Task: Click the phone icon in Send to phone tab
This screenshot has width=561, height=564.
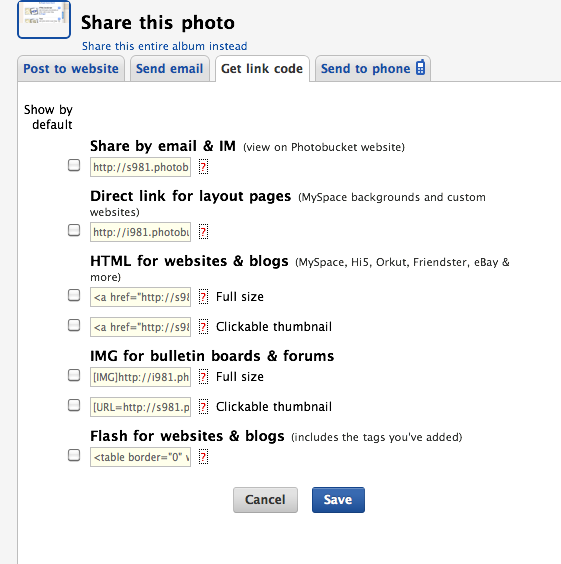Action: click(x=420, y=68)
